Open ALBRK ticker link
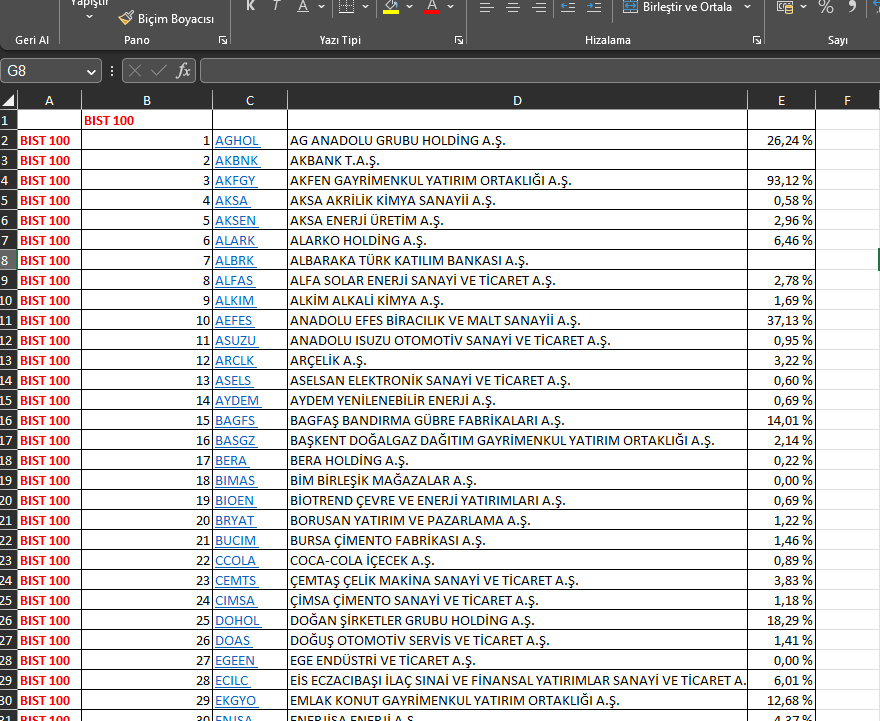Screen dimensions: 880x721 [235, 260]
